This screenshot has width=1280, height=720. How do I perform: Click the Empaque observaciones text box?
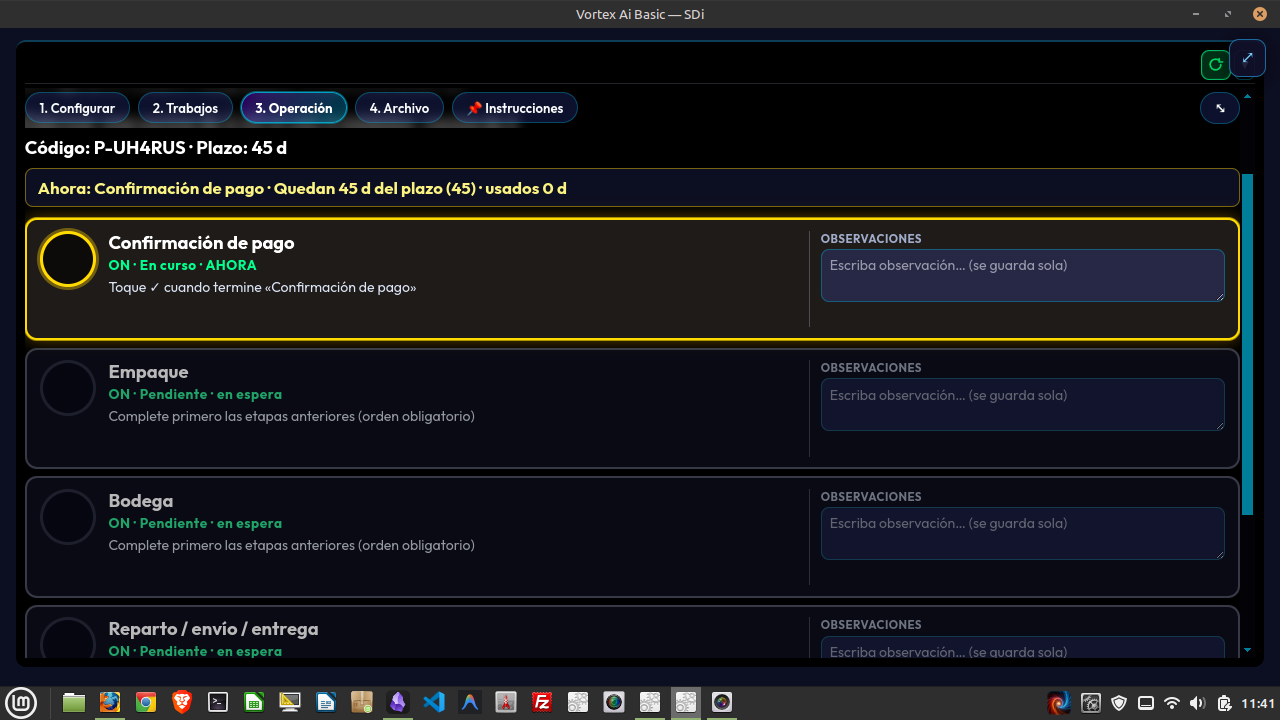click(1022, 404)
